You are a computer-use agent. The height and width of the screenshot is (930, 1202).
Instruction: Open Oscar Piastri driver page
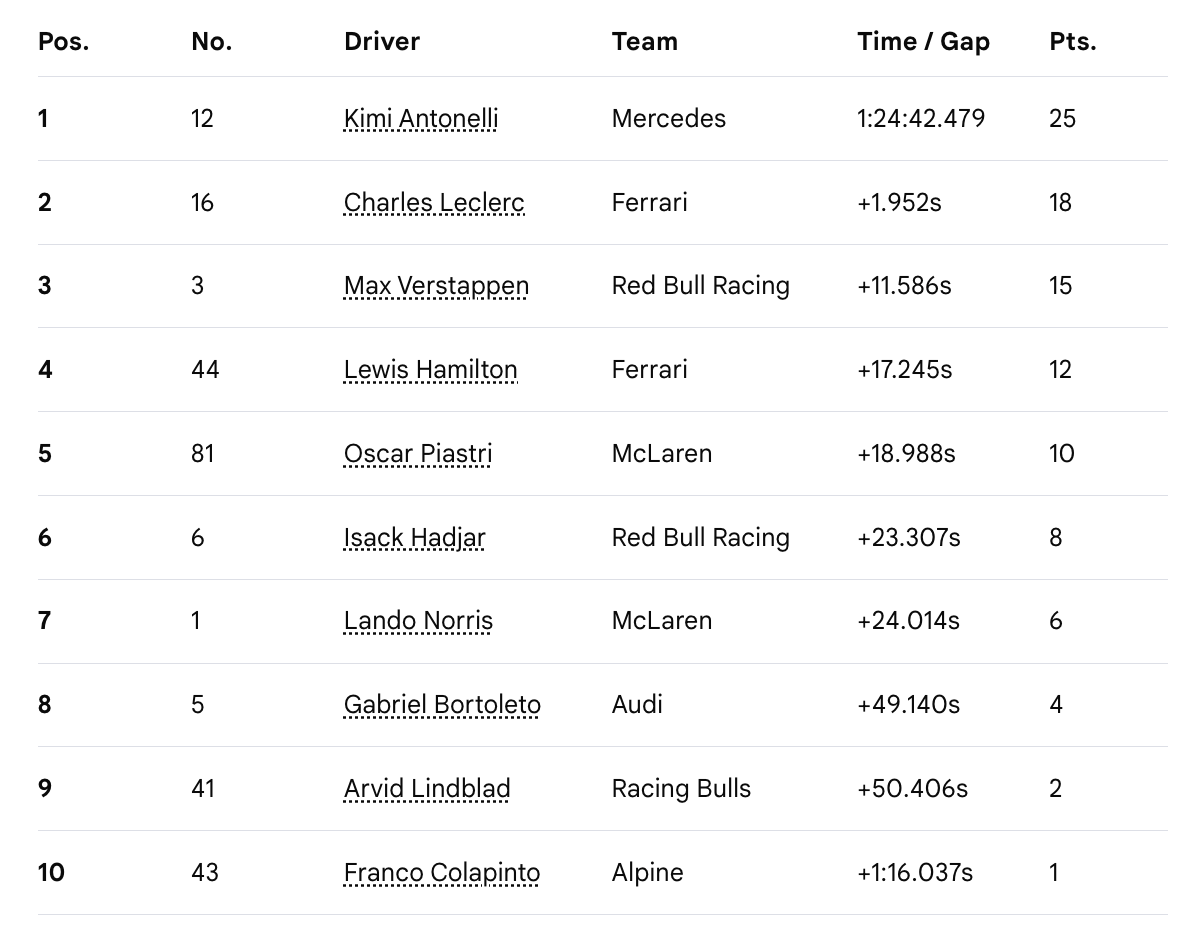pyautogui.click(x=418, y=454)
